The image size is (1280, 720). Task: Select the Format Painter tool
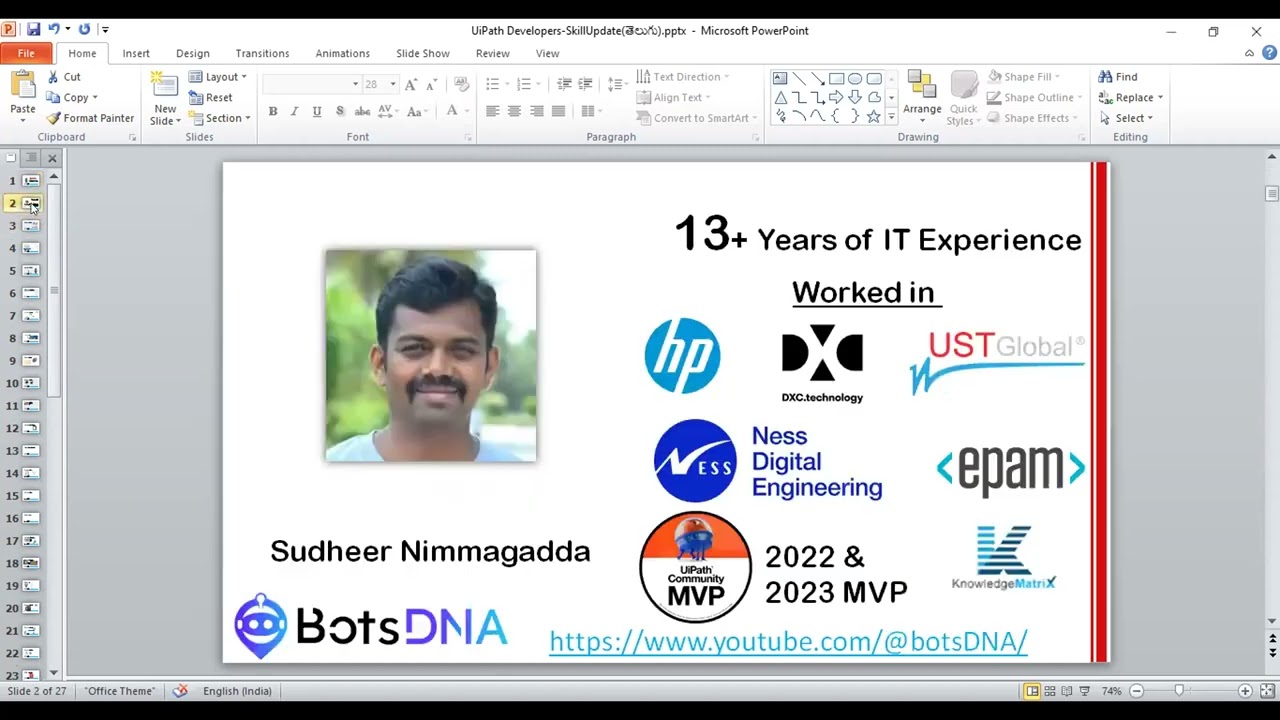click(x=90, y=118)
